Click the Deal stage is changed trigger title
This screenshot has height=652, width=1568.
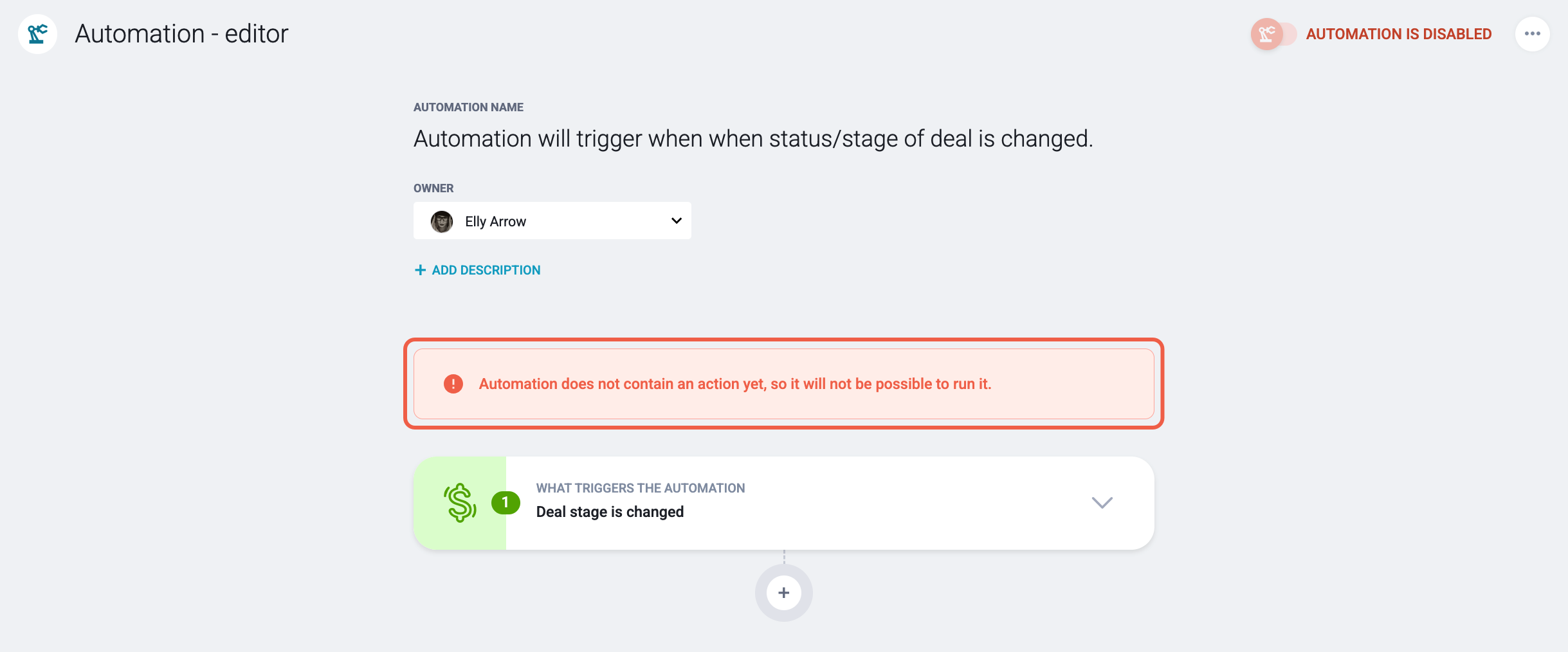tap(610, 512)
